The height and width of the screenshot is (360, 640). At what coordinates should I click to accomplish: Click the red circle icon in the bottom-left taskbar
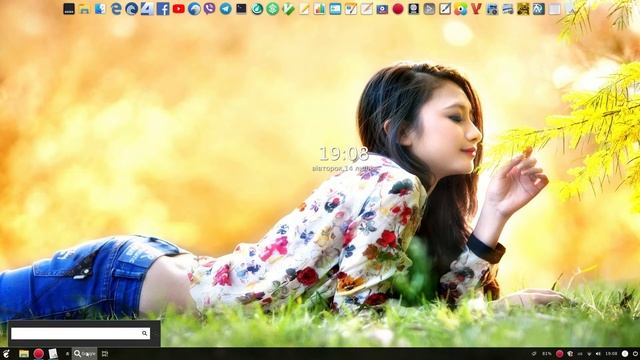point(39,353)
